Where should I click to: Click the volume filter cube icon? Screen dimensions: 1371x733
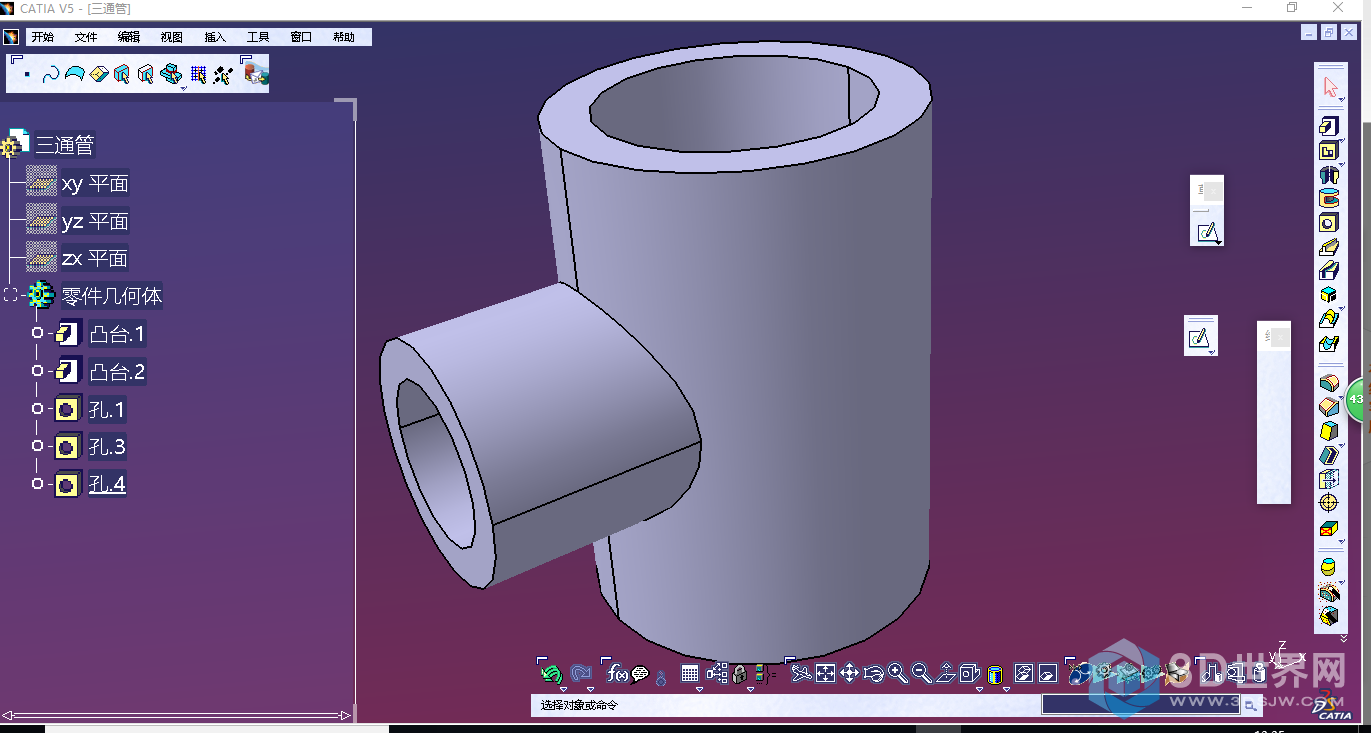click(x=99, y=75)
